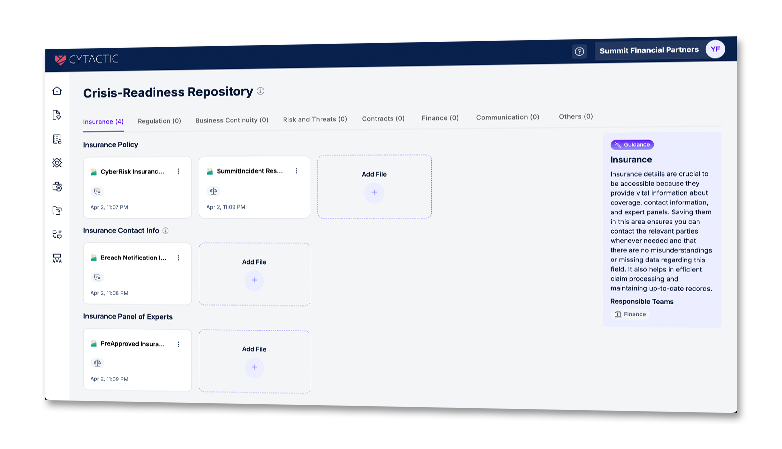
Task: Open the SummitIncident Res file's three-dot menu
Action: pos(296,171)
